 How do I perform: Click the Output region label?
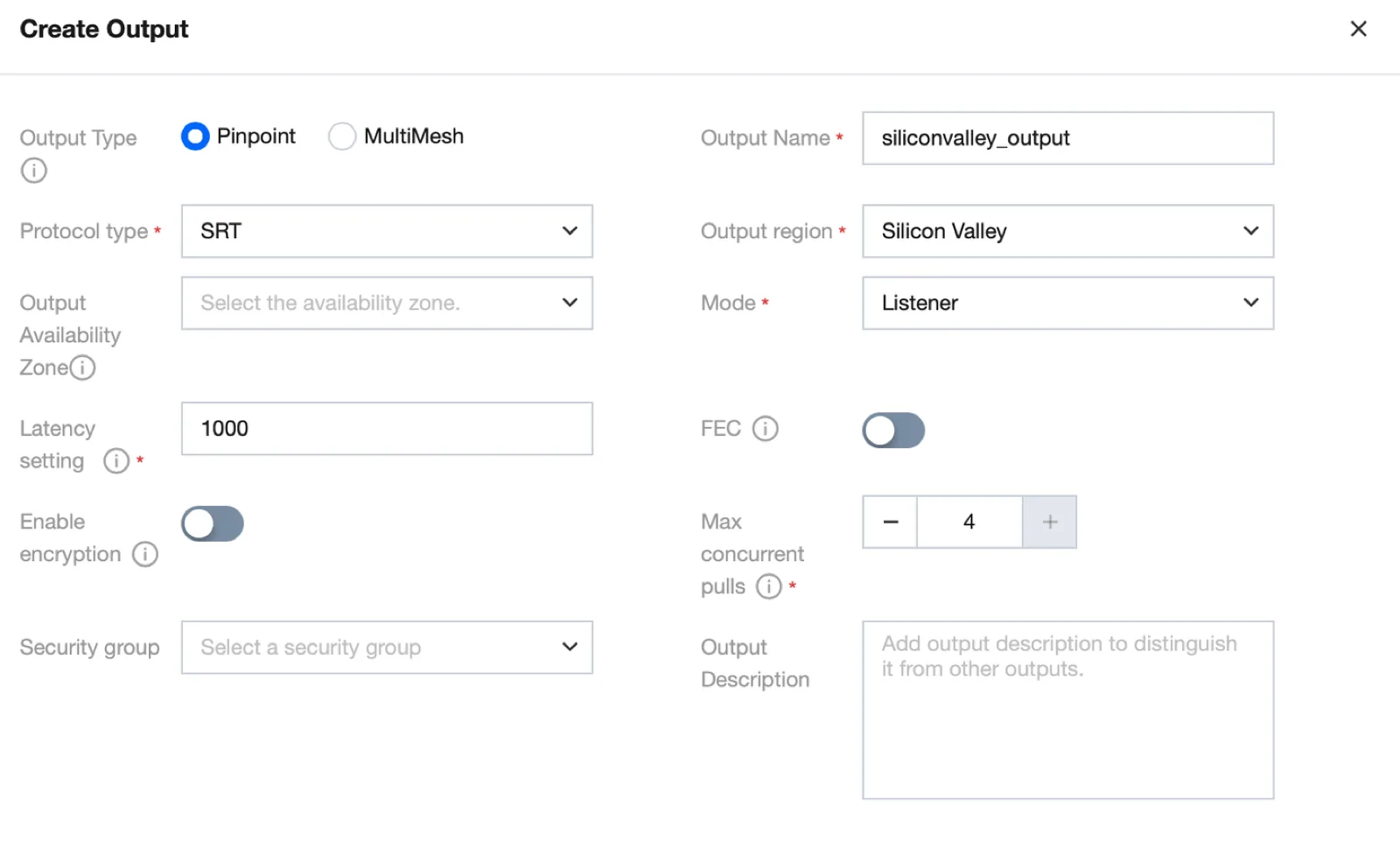pos(766,231)
